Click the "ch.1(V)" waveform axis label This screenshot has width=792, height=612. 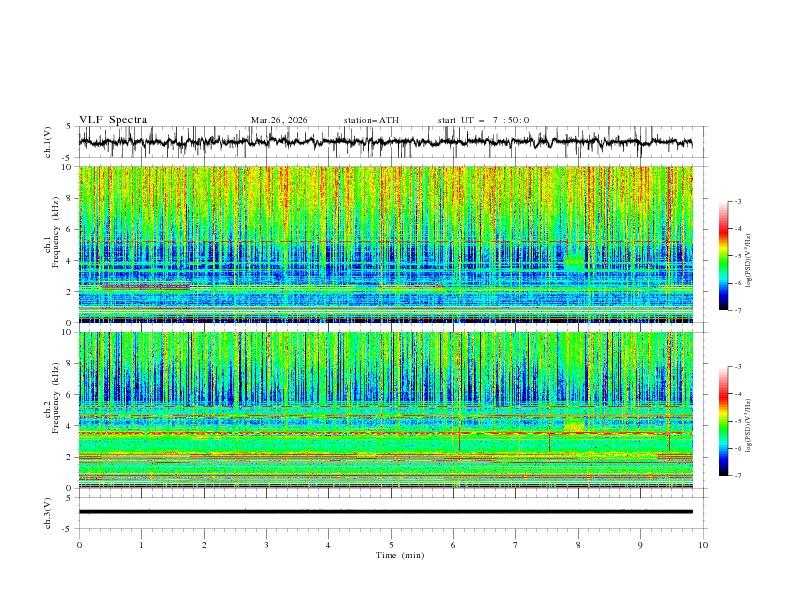[x=48, y=142]
